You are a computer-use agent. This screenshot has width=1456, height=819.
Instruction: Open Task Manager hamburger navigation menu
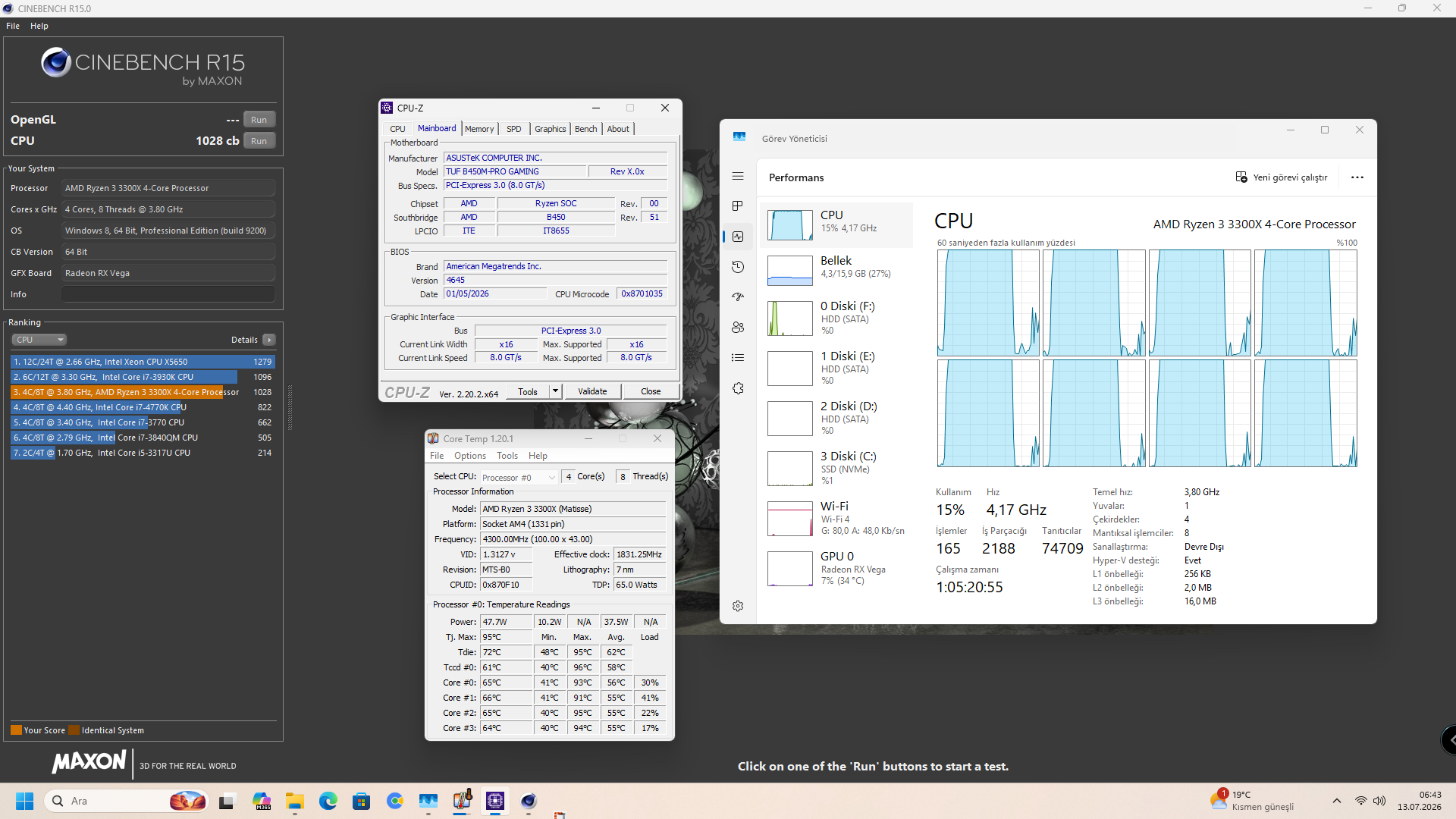point(738,176)
